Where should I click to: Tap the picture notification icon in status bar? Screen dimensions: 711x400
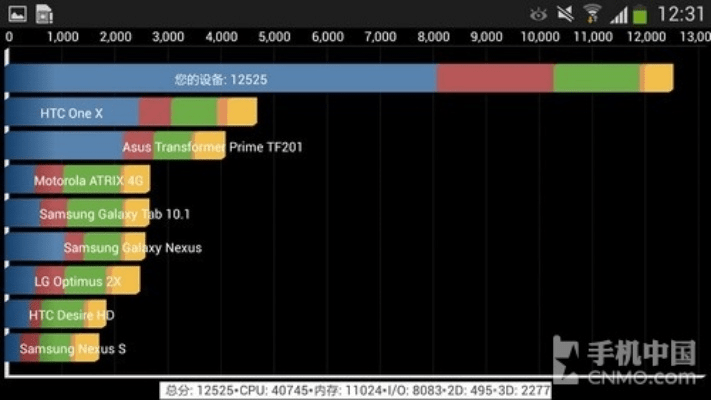pyautogui.click(x=14, y=13)
